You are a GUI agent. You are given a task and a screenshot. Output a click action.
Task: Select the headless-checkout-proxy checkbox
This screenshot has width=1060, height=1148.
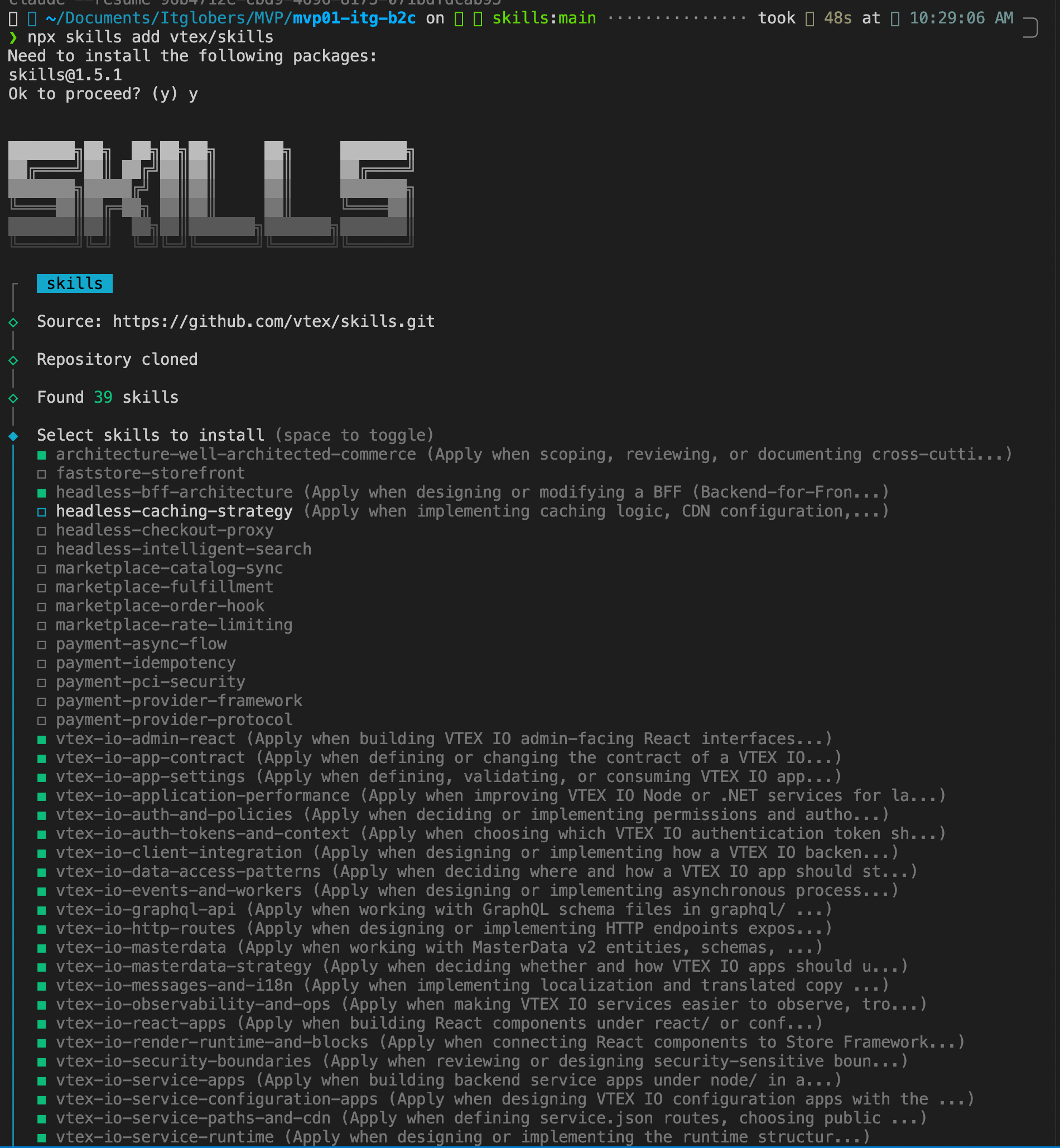pos(41,531)
